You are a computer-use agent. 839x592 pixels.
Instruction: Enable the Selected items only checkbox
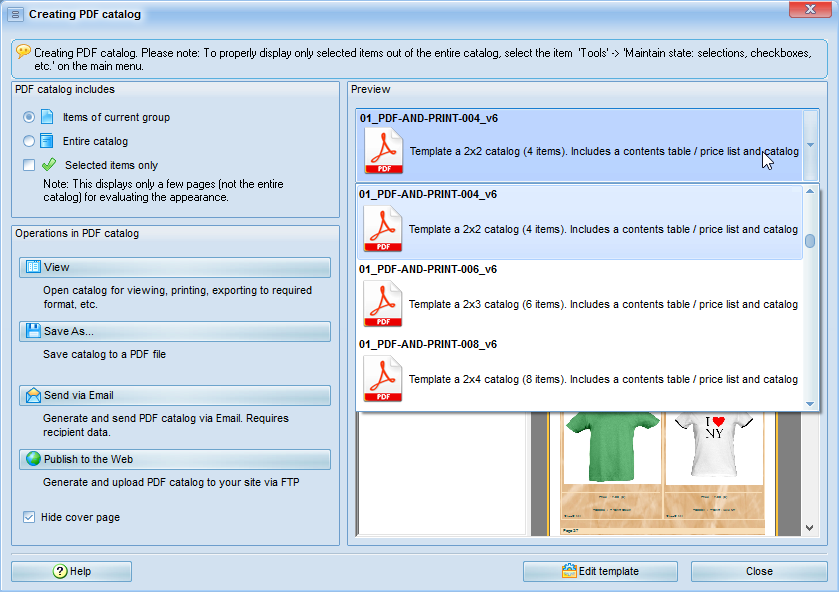click(29, 165)
